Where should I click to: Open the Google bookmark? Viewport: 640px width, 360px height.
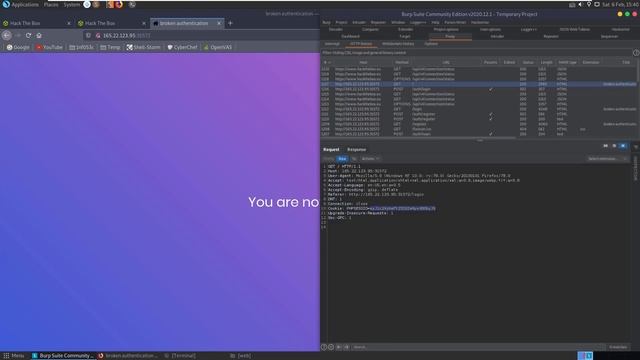(x=18, y=47)
